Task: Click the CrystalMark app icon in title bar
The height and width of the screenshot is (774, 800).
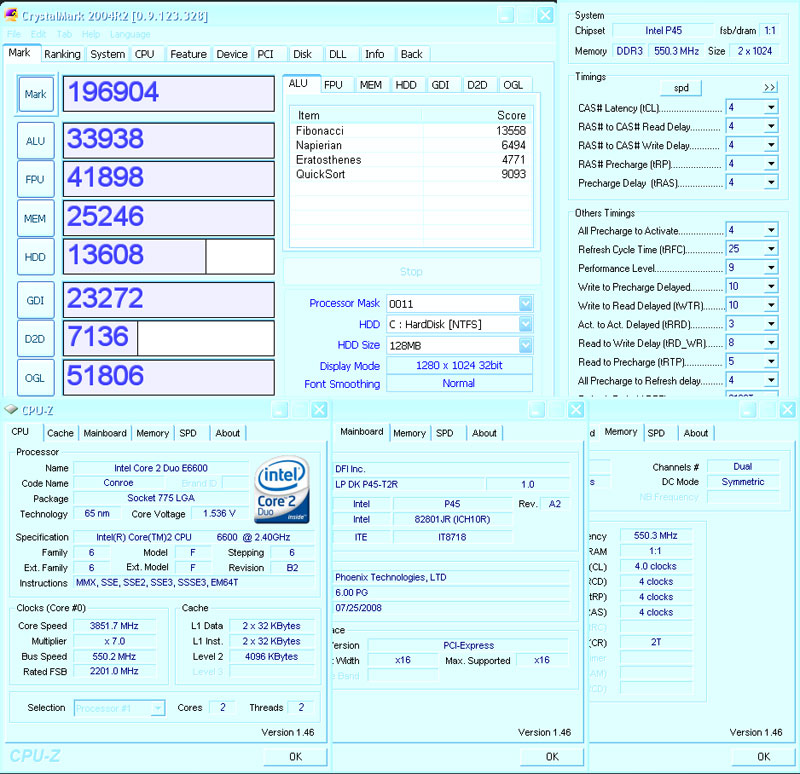Action: pos(11,15)
